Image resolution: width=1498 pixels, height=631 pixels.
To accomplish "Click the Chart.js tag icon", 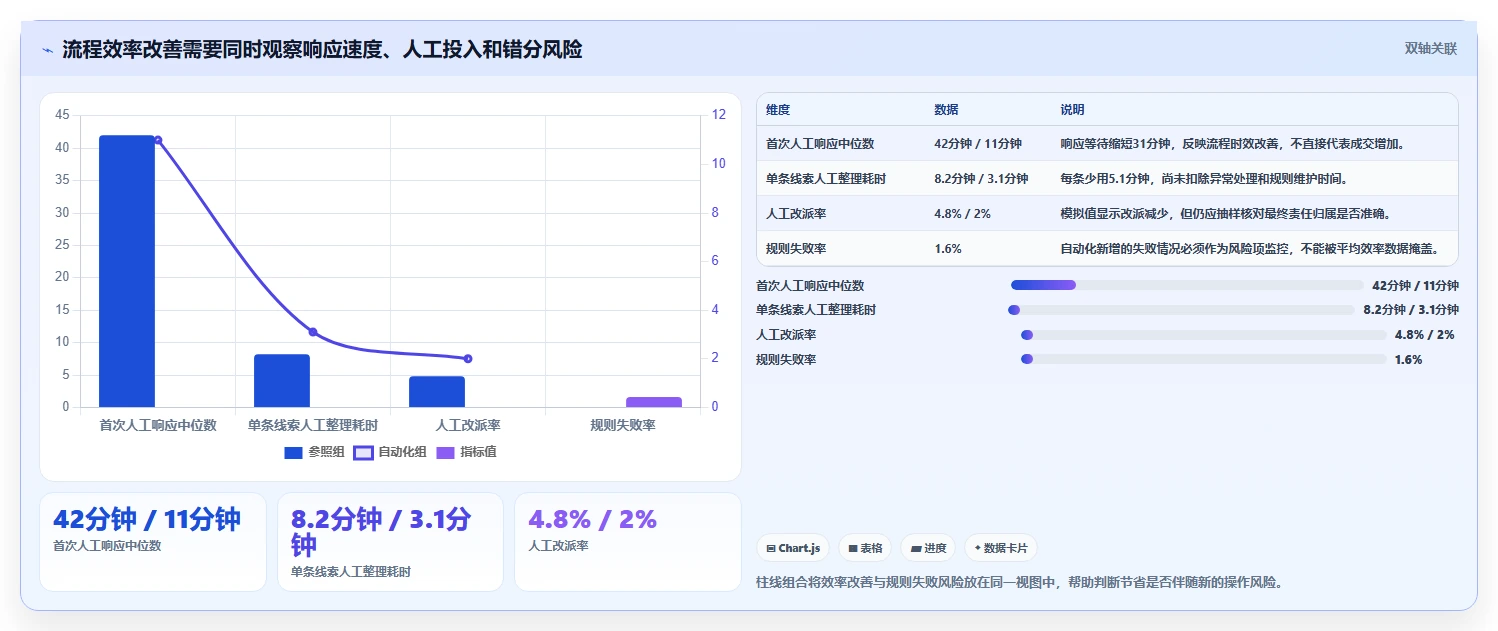I will [771, 548].
